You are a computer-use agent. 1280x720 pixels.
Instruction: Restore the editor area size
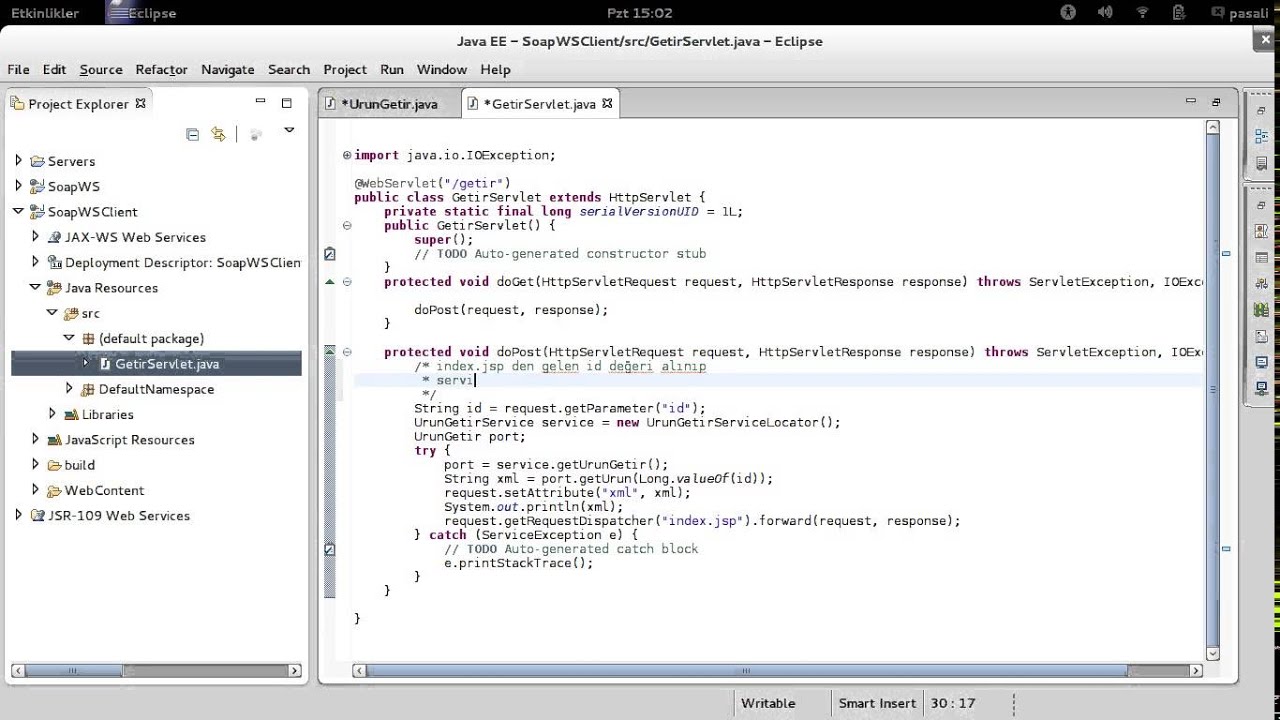click(x=1216, y=101)
